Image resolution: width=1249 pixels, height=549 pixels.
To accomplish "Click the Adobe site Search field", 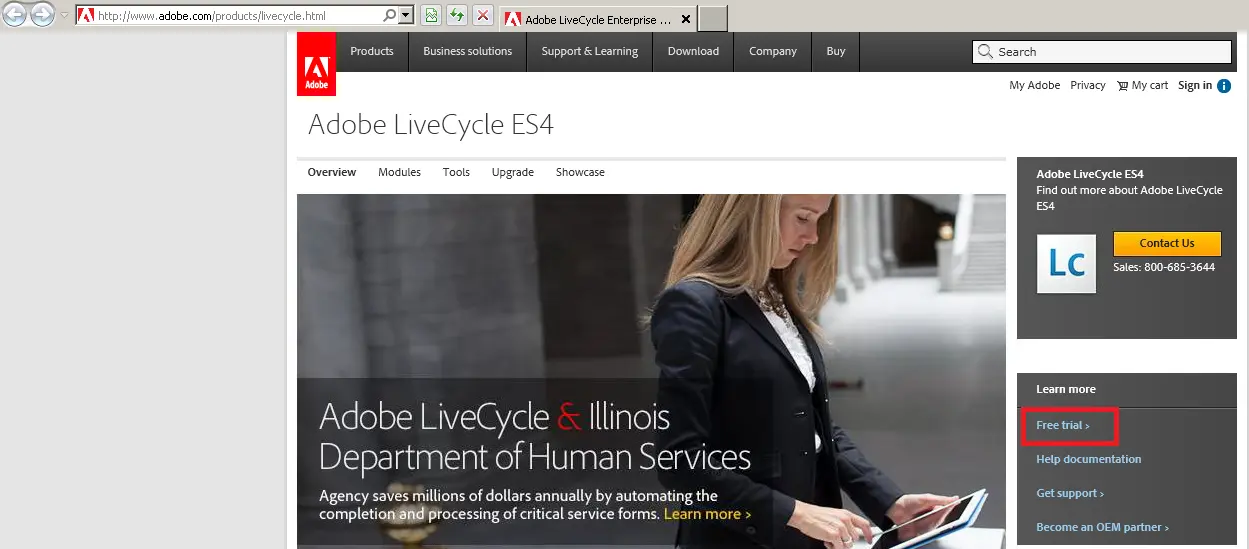I will click(1102, 52).
